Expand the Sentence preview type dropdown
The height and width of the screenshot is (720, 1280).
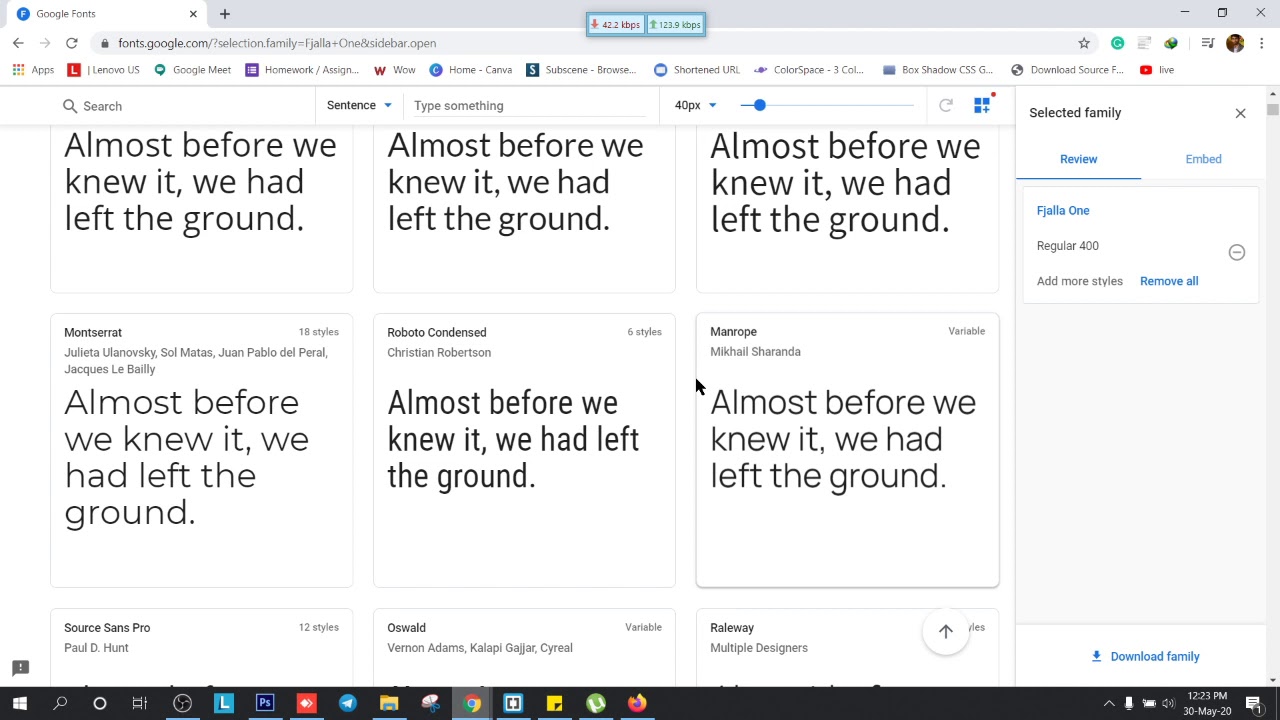click(359, 105)
